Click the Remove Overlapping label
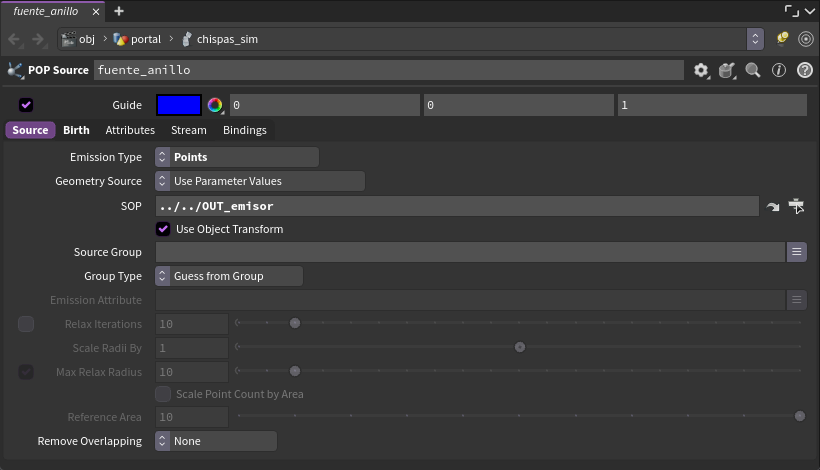The height and width of the screenshot is (470, 820). 89,441
